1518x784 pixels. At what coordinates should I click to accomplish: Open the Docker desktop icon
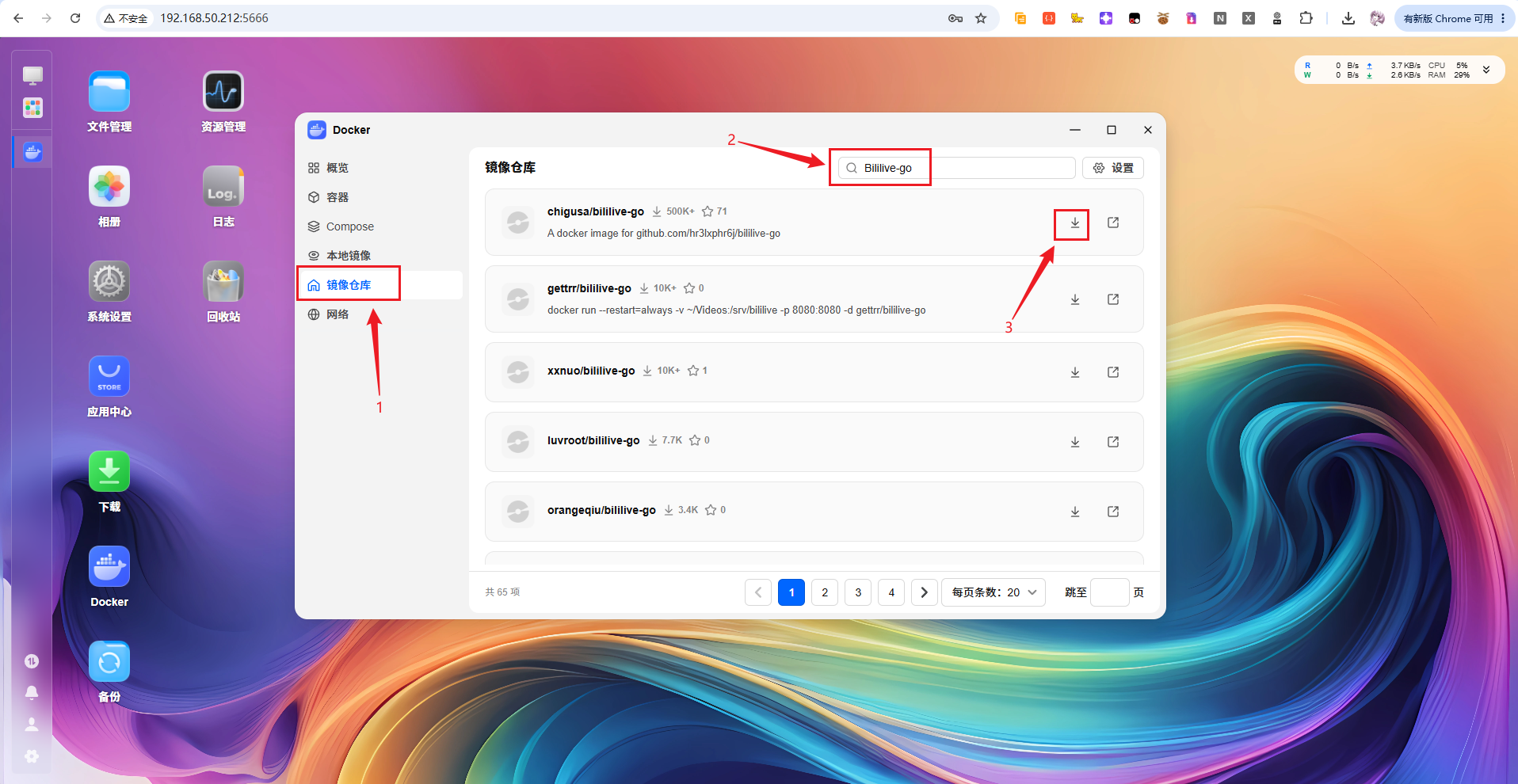click(x=109, y=567)
